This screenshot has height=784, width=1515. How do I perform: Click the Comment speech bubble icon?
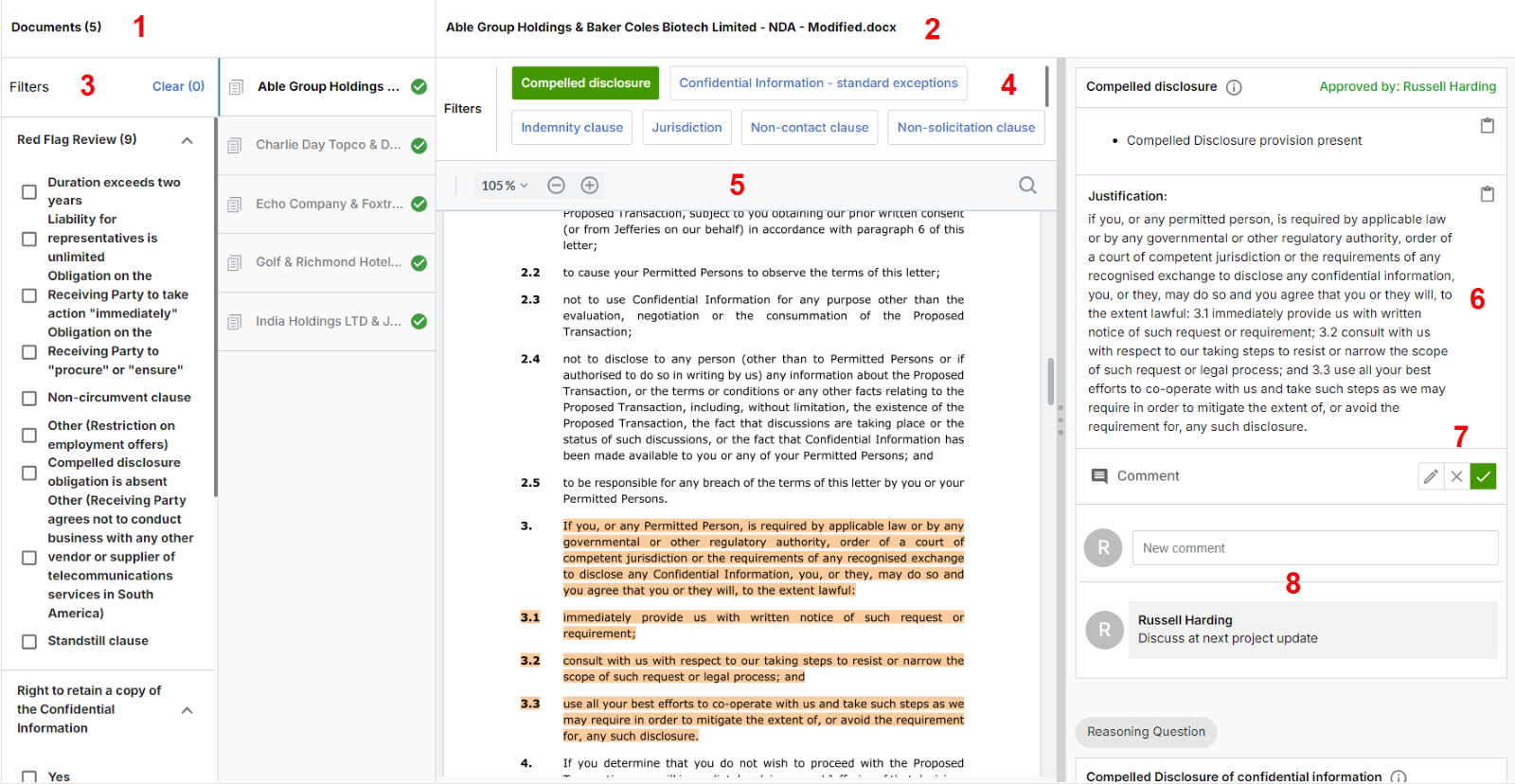1099,476
